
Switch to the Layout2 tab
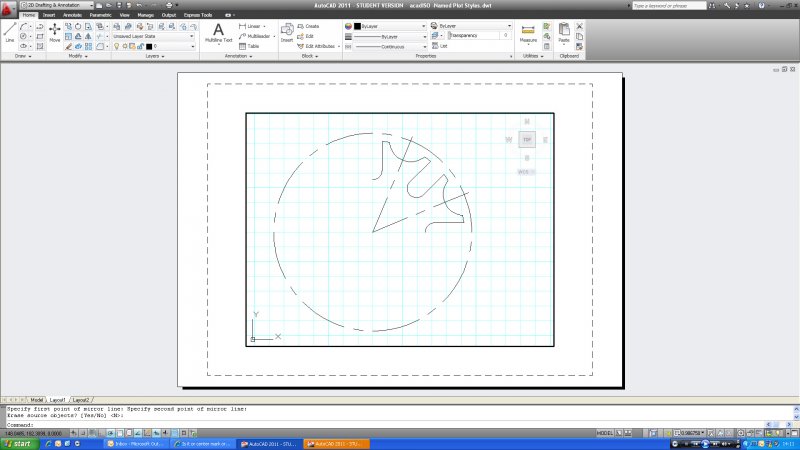pos(82,399)
